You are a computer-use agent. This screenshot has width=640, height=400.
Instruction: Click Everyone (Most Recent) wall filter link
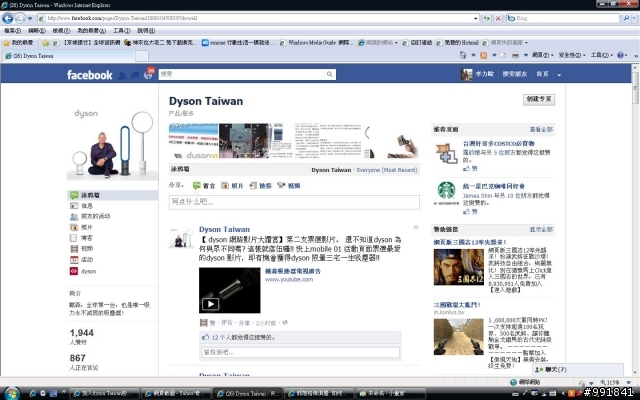(x=387, y=170)
